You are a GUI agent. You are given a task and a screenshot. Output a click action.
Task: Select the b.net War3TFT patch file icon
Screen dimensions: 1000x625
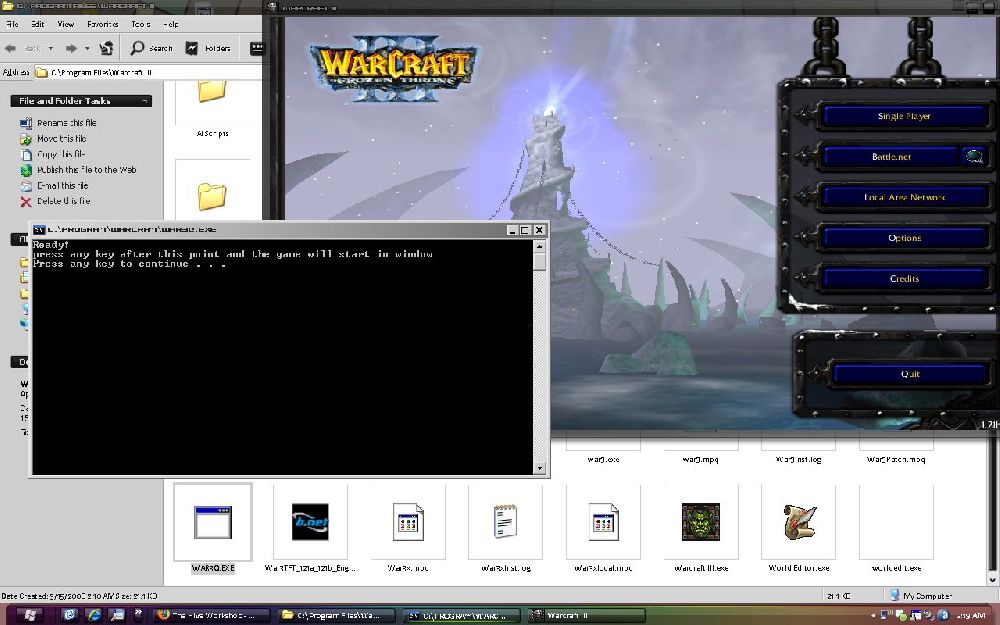point(310,522)
